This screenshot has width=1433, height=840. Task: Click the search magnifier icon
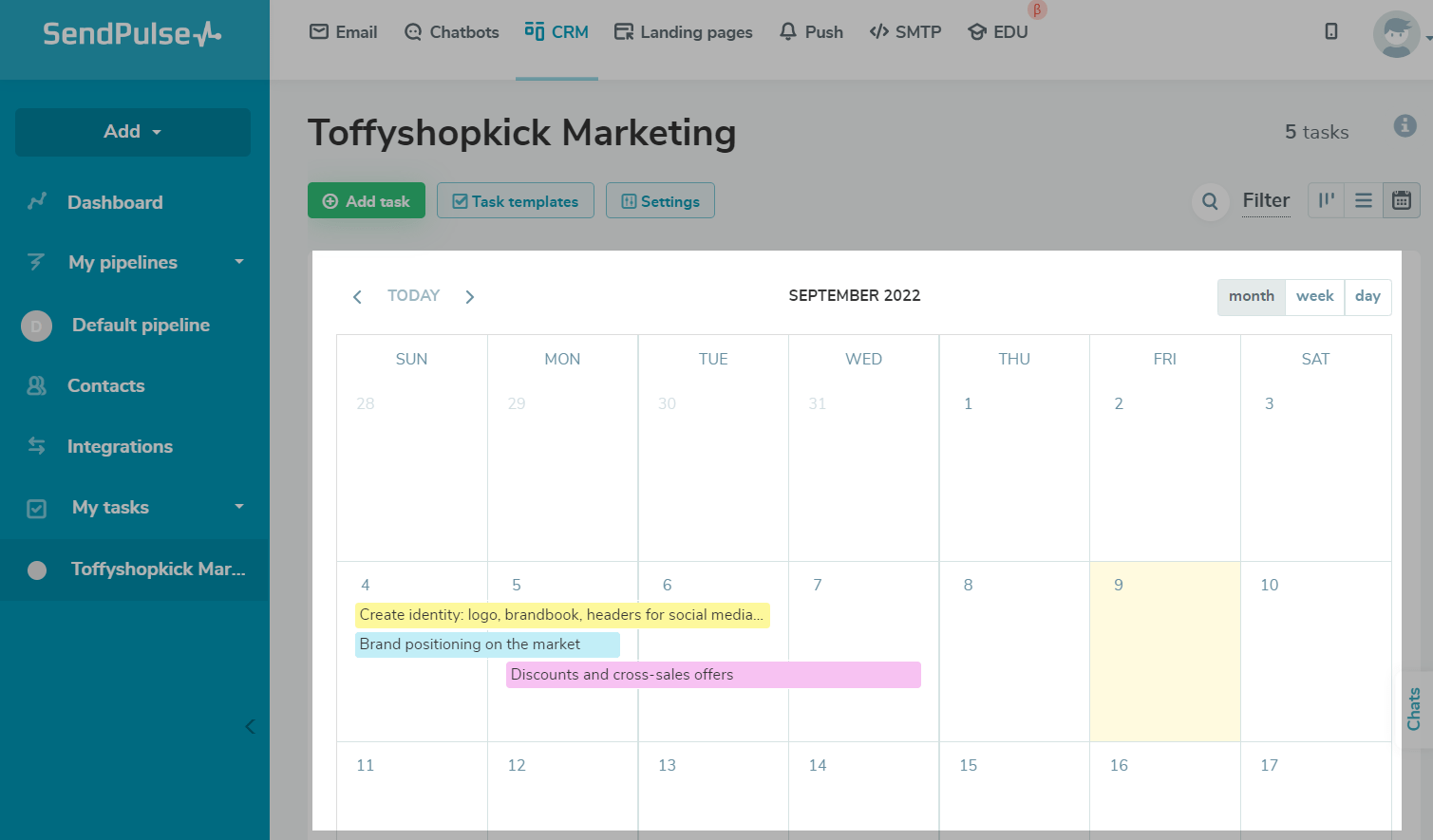[x=1210, y=201]
